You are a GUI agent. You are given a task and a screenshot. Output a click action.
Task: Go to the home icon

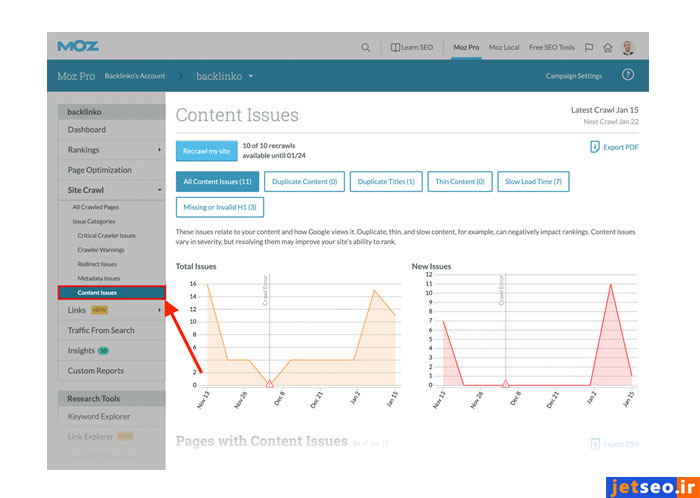[x=607, y=47]
